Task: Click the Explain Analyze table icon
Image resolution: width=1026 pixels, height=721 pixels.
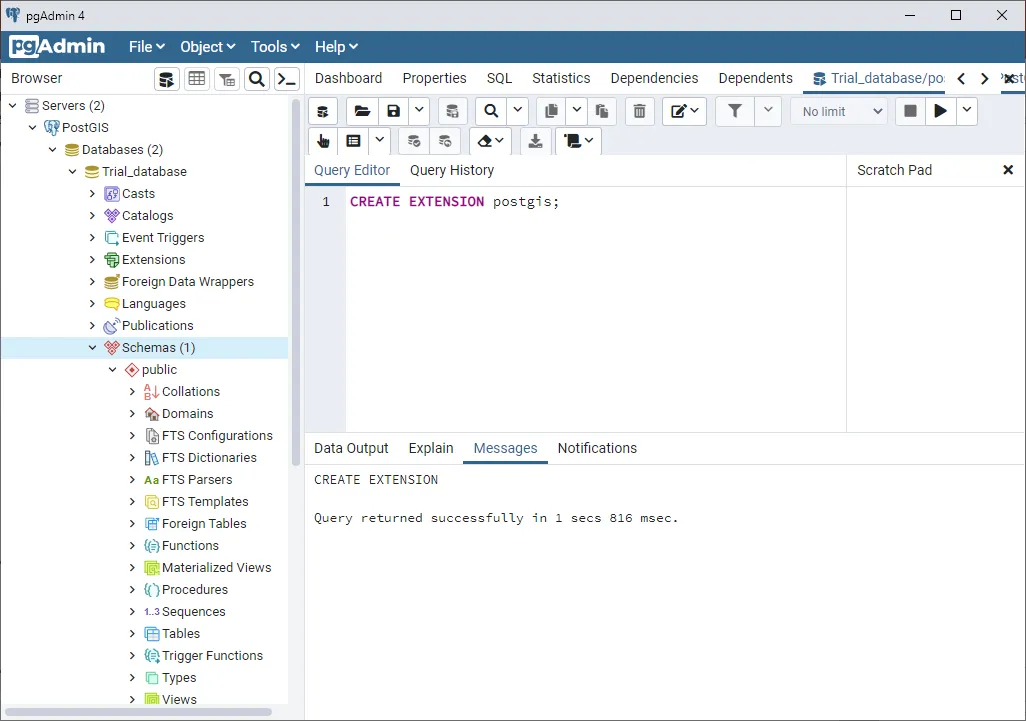Action: click(x=353, y=141)
